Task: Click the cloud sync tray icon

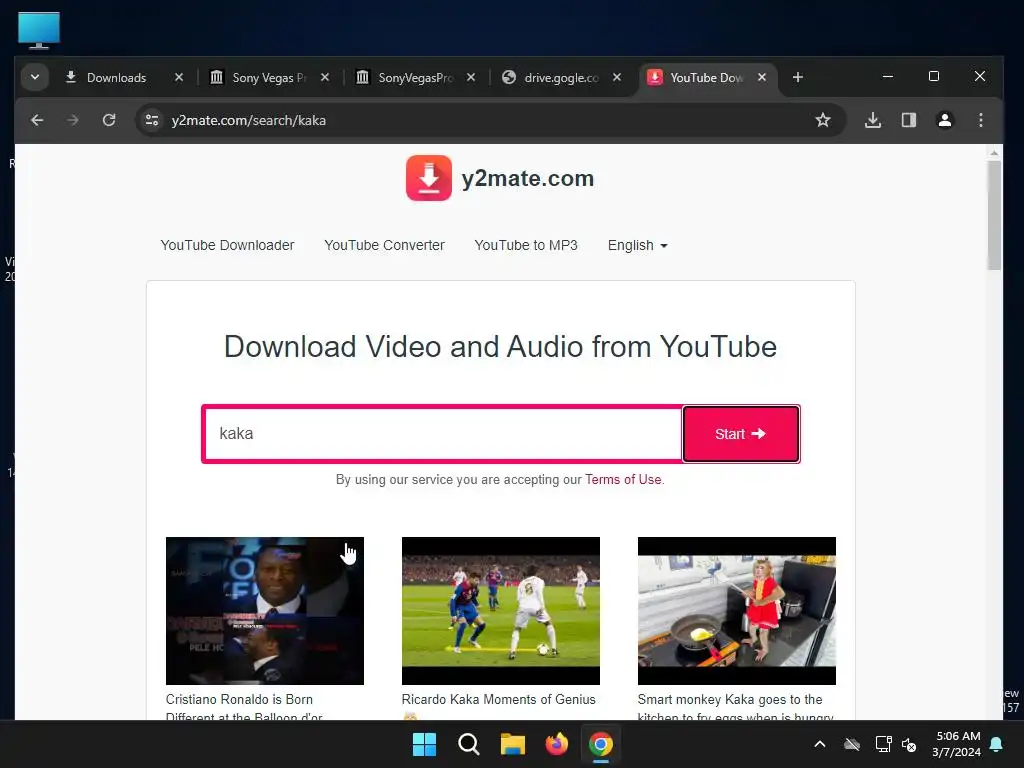Action: [x=852, y=744]
